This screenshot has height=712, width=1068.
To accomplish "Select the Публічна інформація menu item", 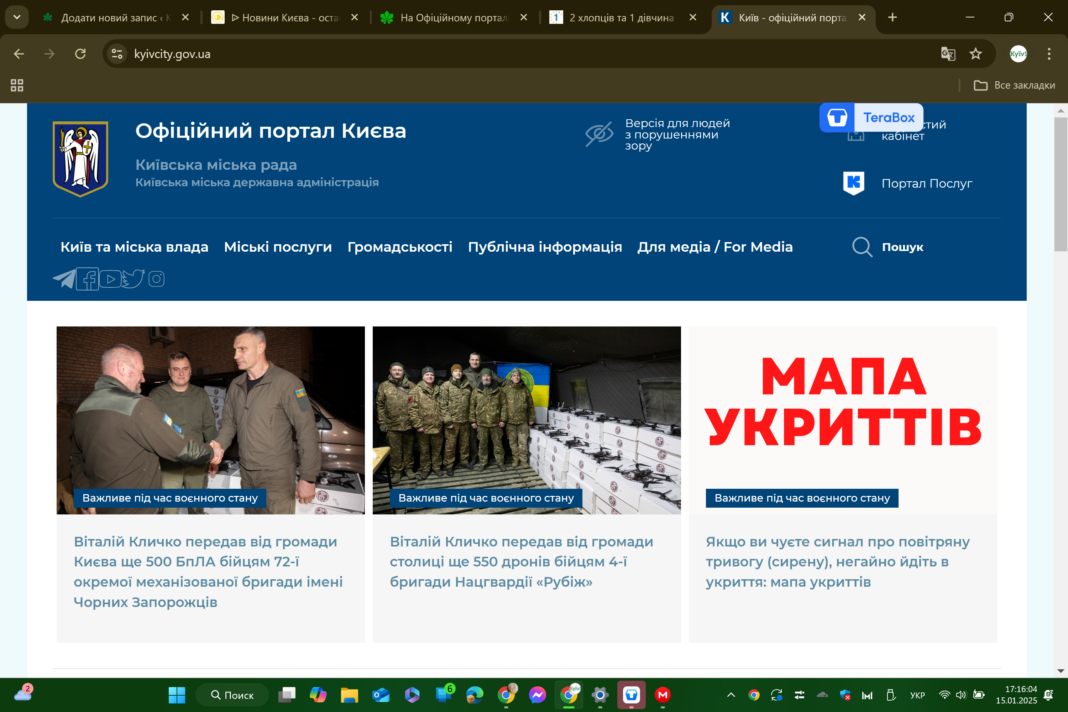I will (545, 247).
